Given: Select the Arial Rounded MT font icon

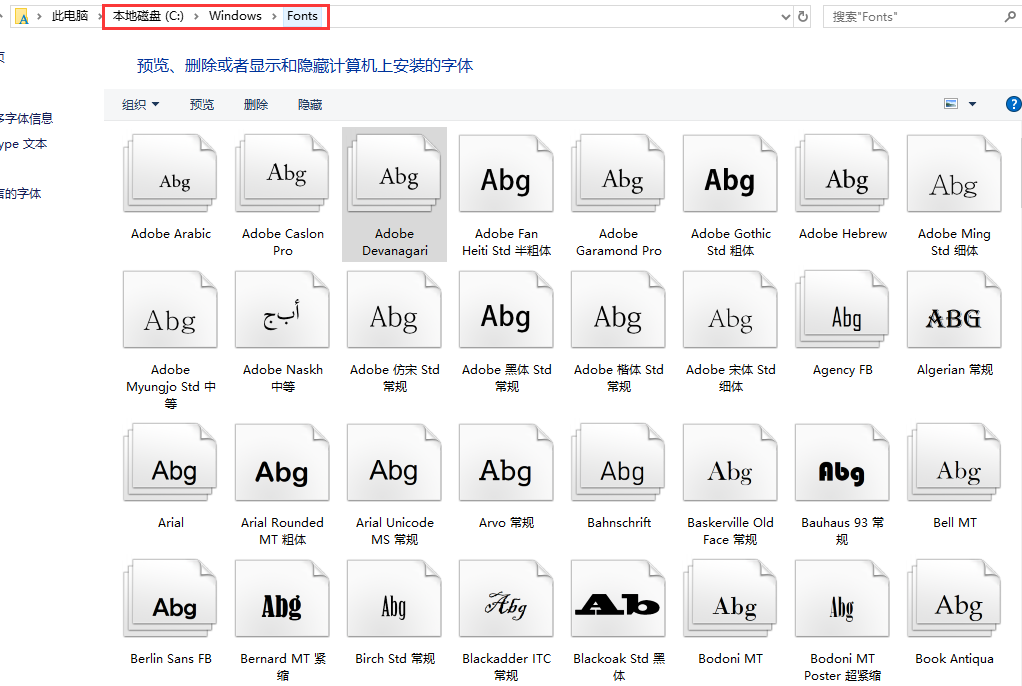Looking at the screenshot, I should [282, 462].
